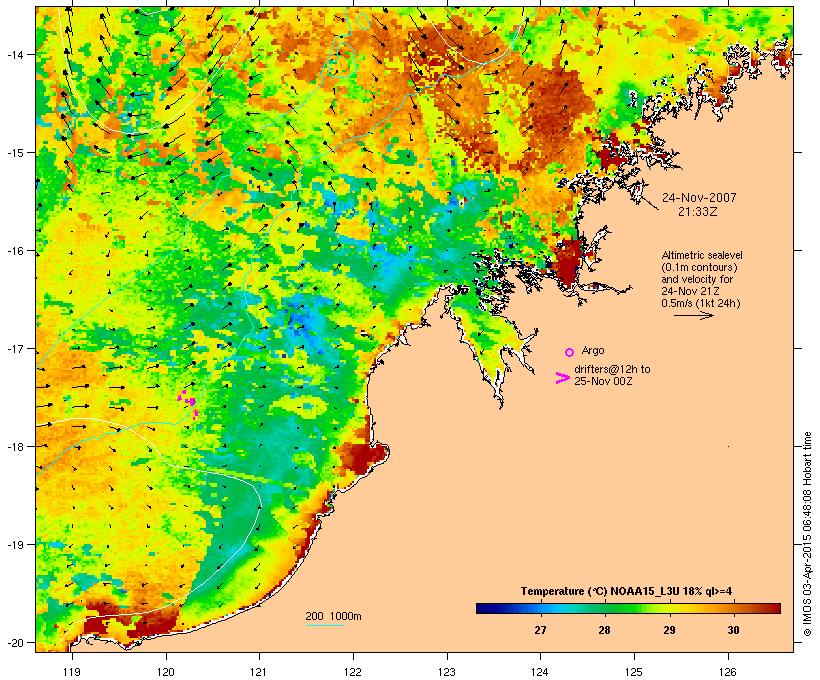Image resolution: width=820 pixels, height=680 pixels.
Task: Click the longitude label 122
Action: (353, 672)
